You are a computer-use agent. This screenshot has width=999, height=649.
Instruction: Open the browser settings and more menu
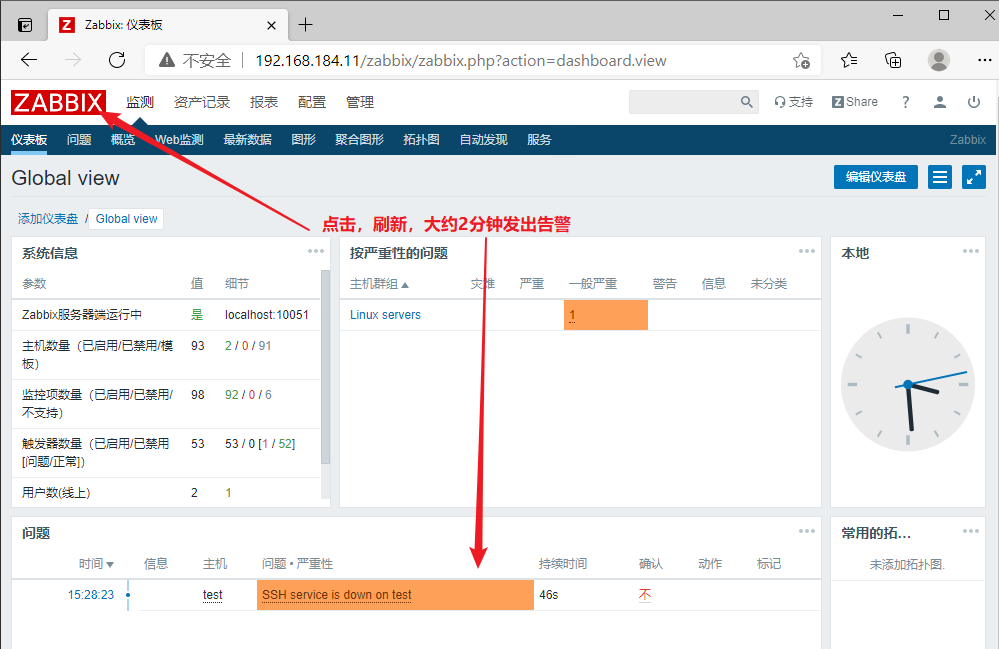click(x=984, y=61)
